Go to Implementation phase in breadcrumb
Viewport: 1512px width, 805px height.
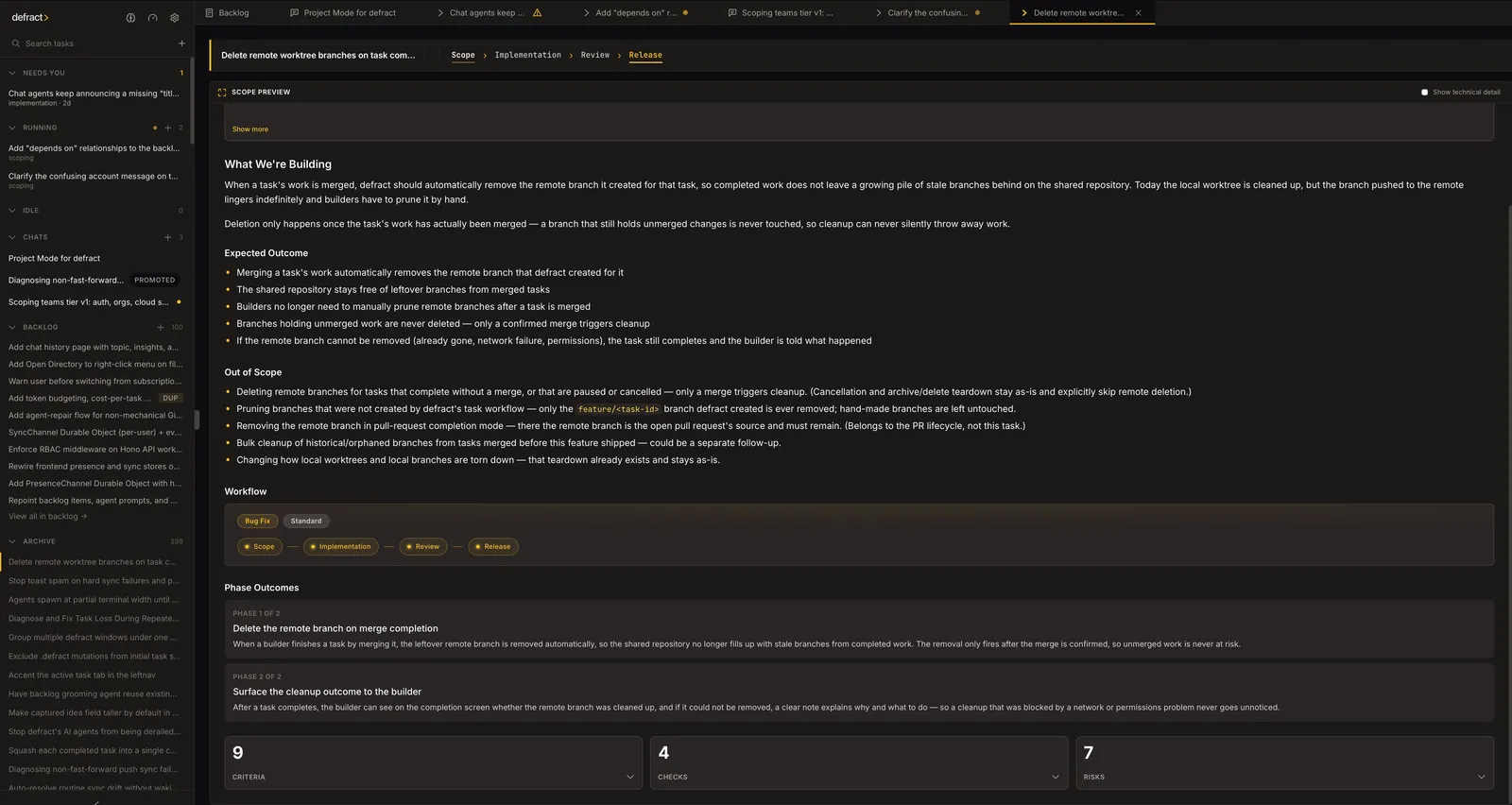coord(528,55)
